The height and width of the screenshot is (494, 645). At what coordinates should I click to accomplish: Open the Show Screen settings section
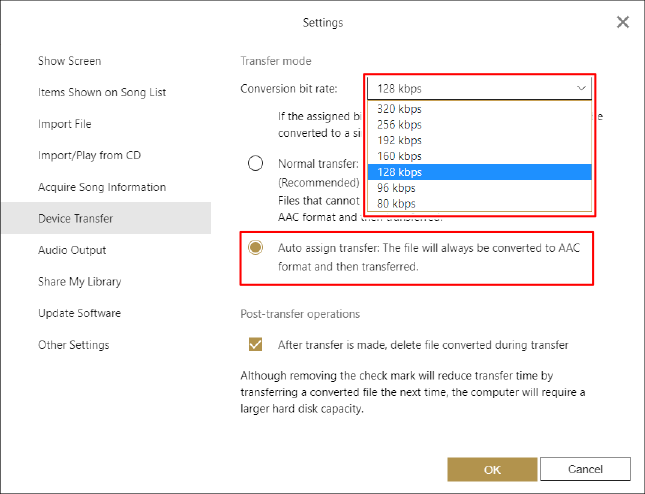pyautogui.click(x=70, y=61)
